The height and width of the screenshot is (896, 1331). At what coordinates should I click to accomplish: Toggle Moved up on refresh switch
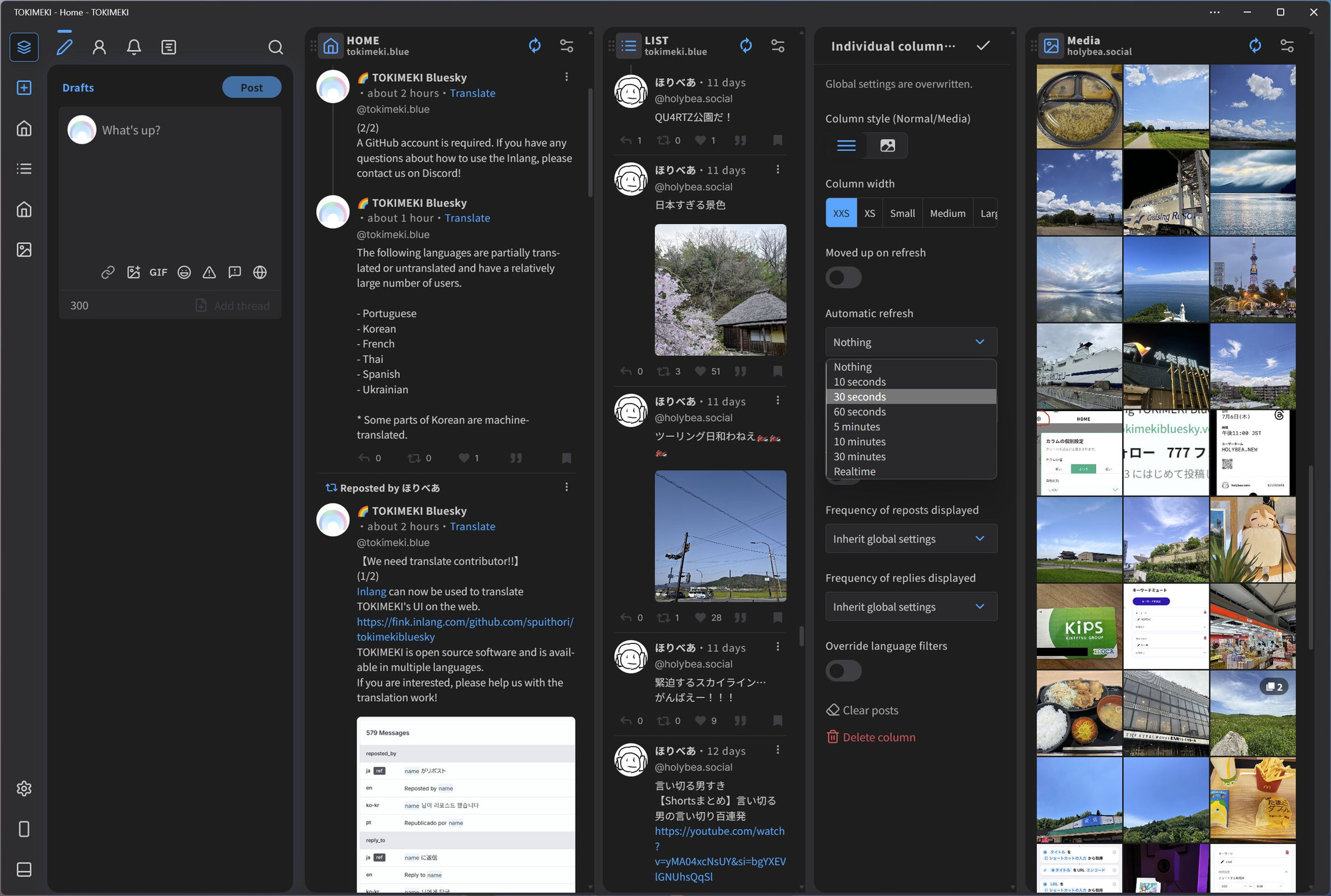pyautogui.click(x=844, y=277)
